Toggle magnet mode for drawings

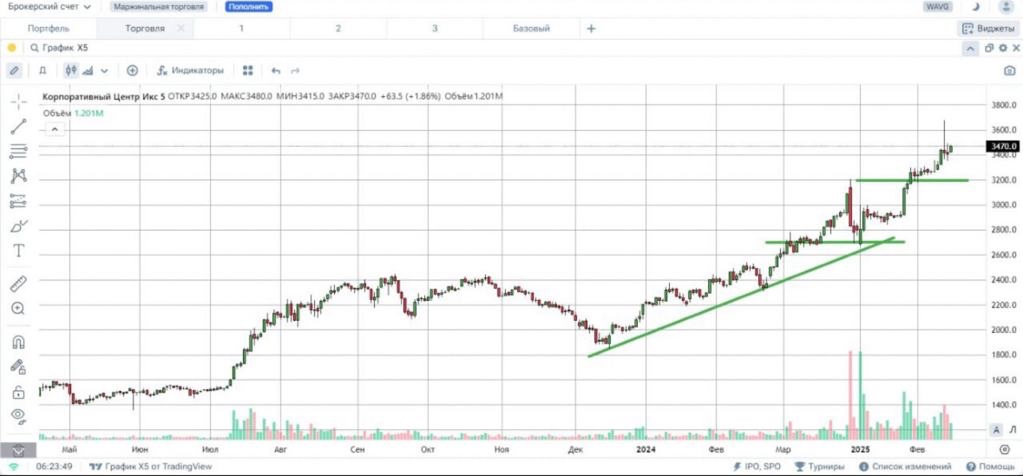tap(18, 341)
